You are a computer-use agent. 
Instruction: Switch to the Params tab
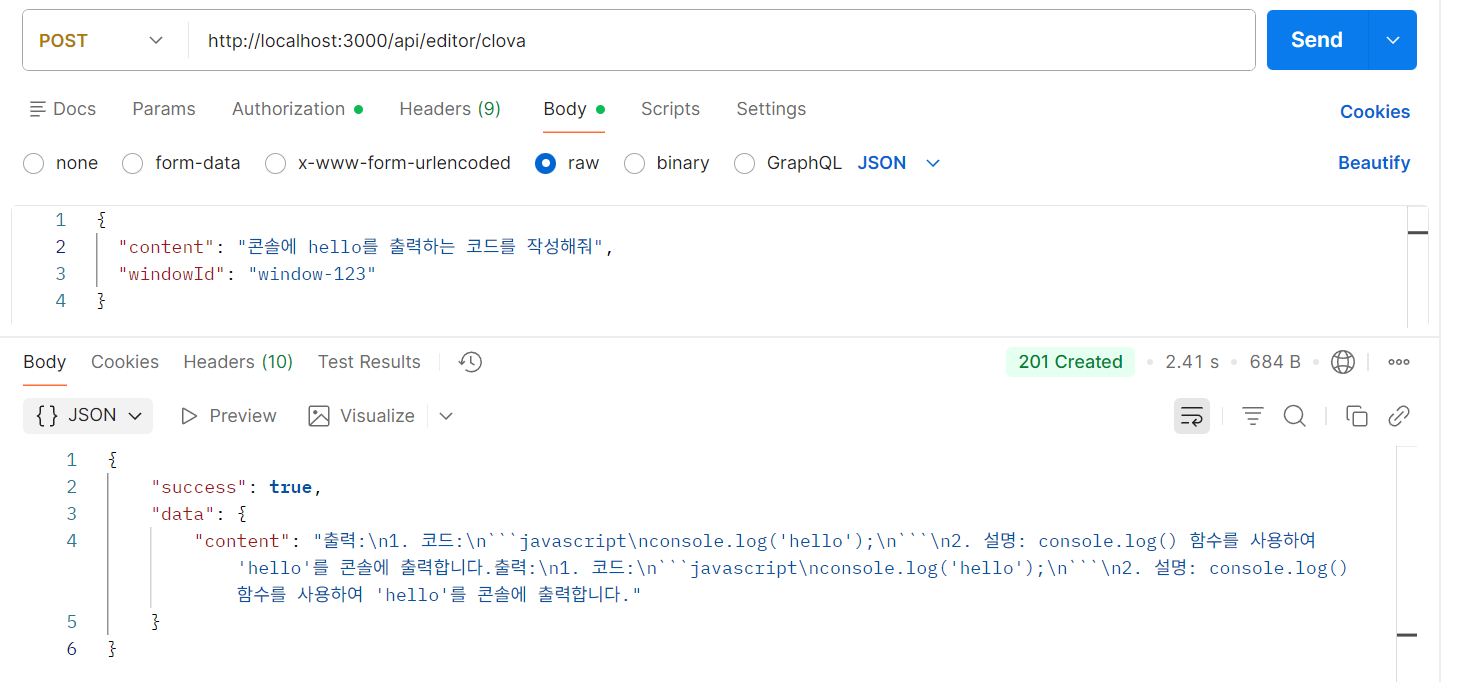[x=164, y=109]
